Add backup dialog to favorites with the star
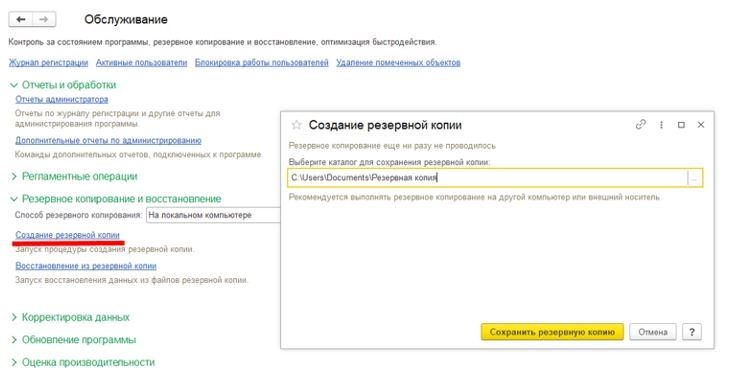This screenshot has height=391, width=729. [x=296, y=125]
